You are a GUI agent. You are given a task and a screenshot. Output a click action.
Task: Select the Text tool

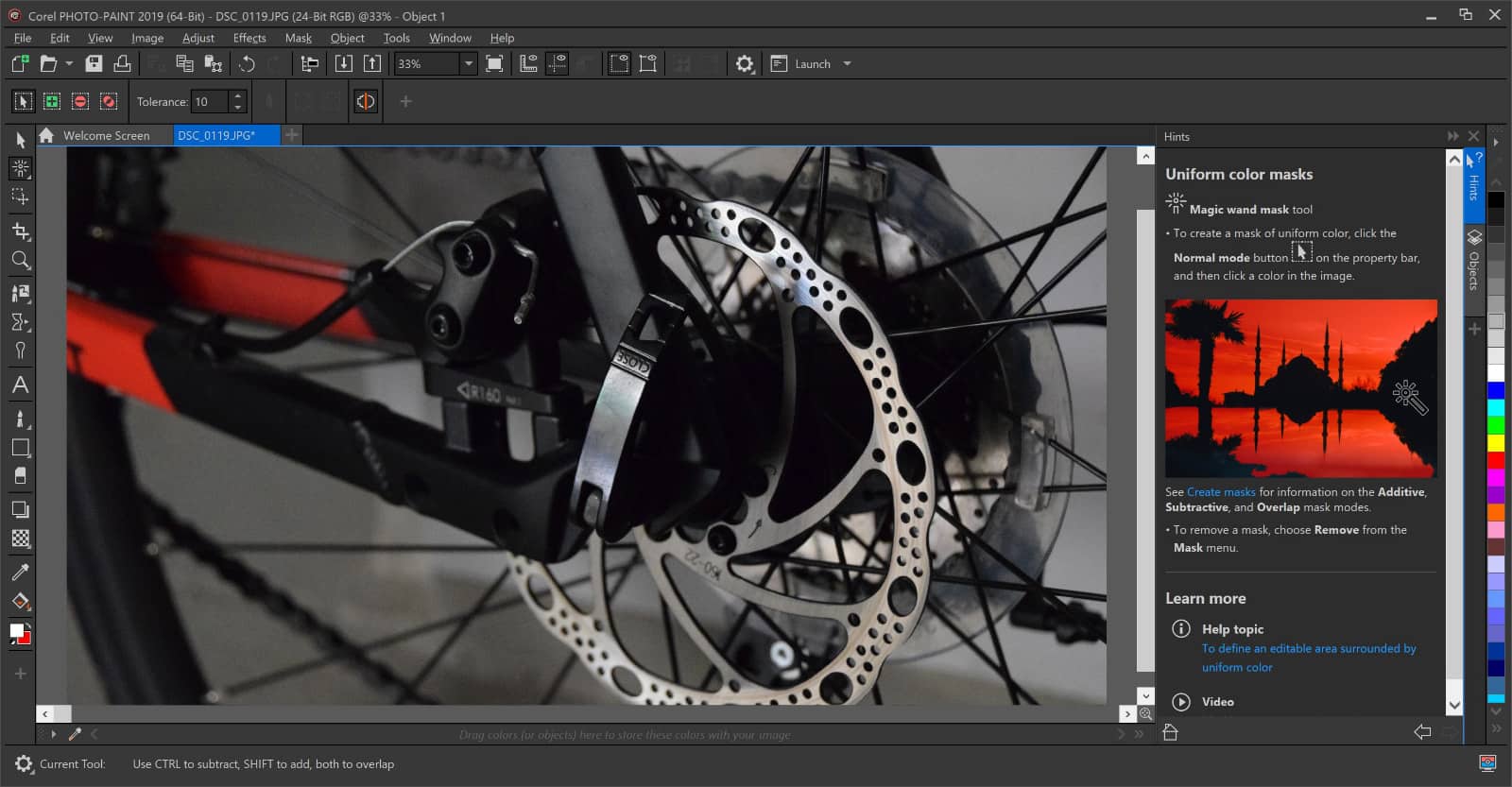click(20, 385)
